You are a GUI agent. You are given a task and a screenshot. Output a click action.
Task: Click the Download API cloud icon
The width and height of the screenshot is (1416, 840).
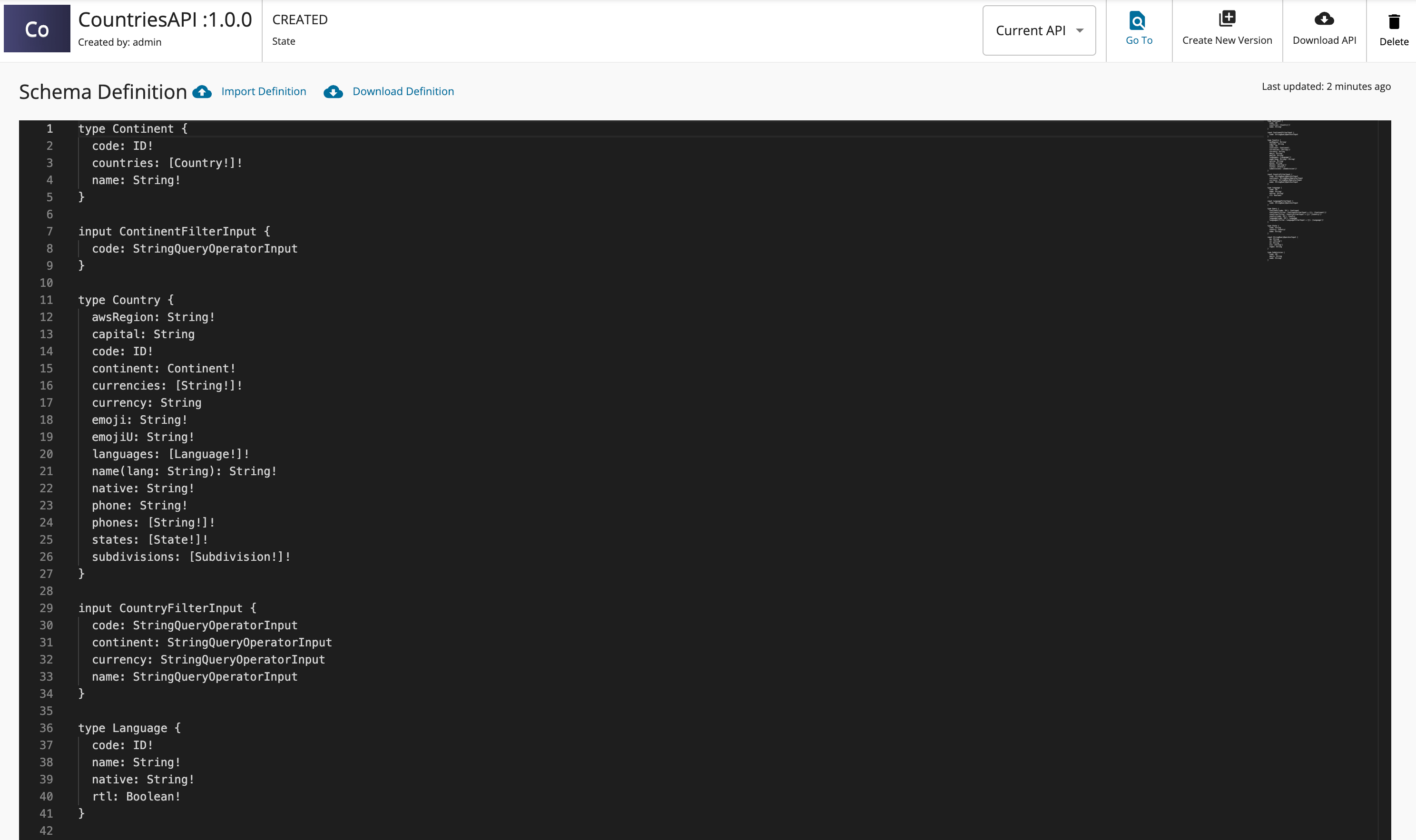click(x=1324, y=19)
